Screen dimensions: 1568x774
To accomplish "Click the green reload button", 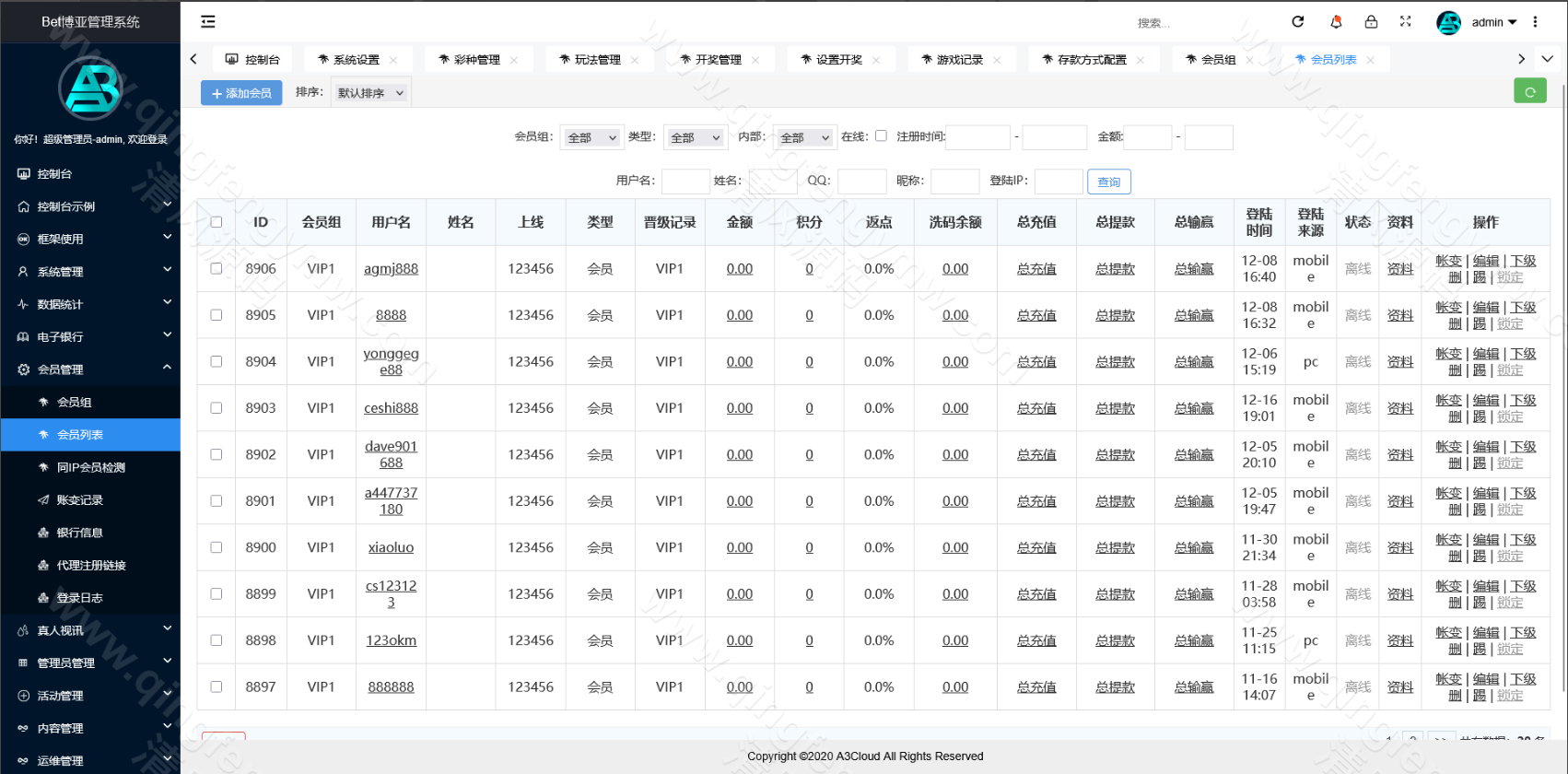I will (x=1529, y=91).
